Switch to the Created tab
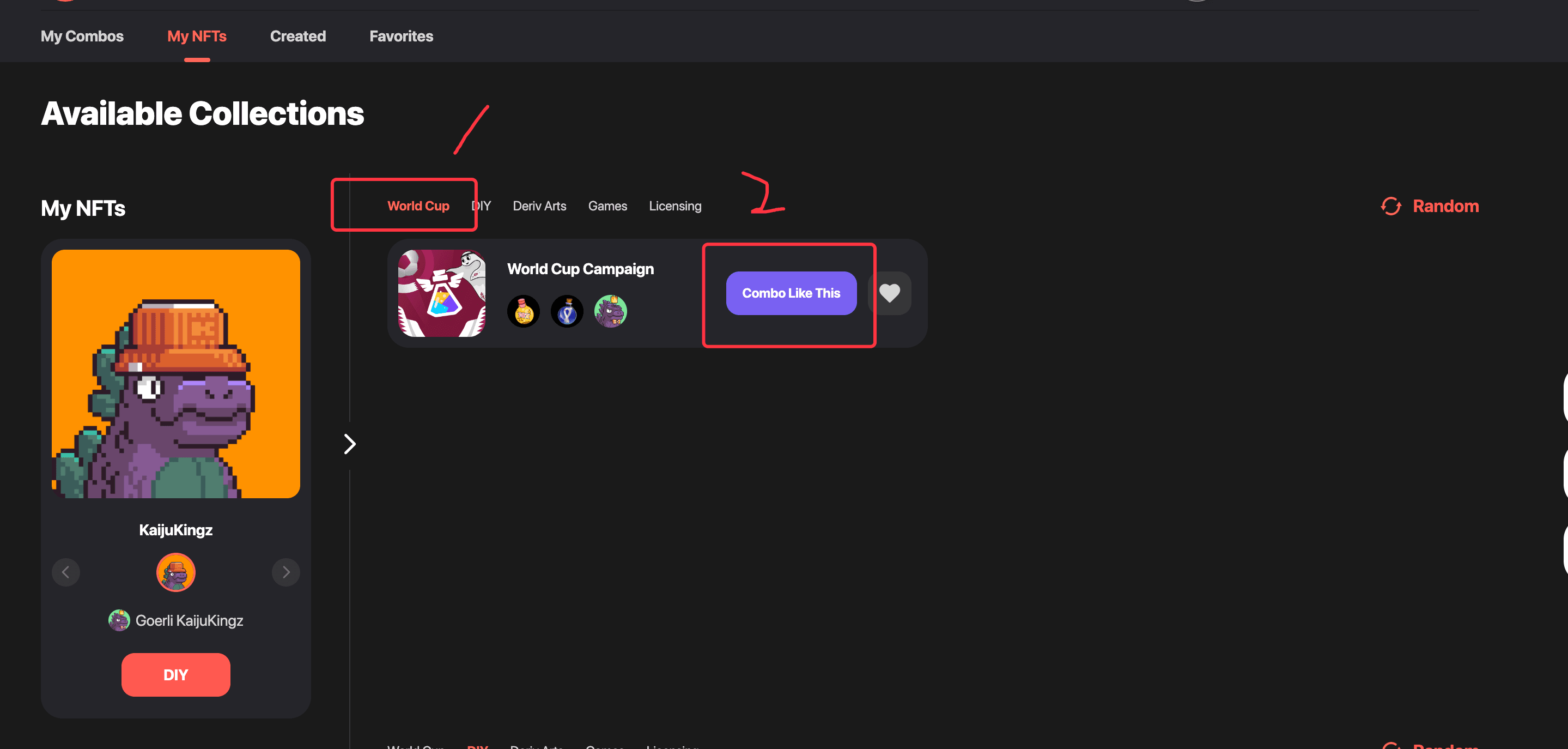1568x749 pixels. [x=298, y=36]
